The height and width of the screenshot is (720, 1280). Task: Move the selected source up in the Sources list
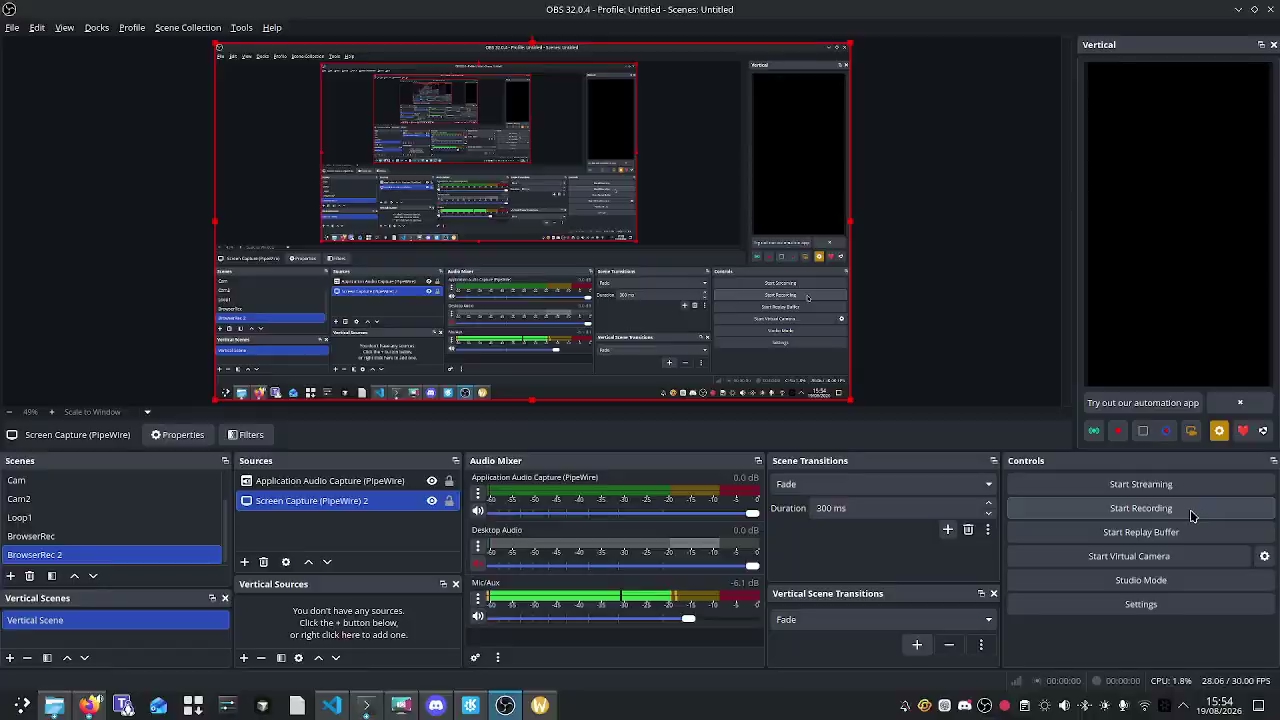pos(308,562)
